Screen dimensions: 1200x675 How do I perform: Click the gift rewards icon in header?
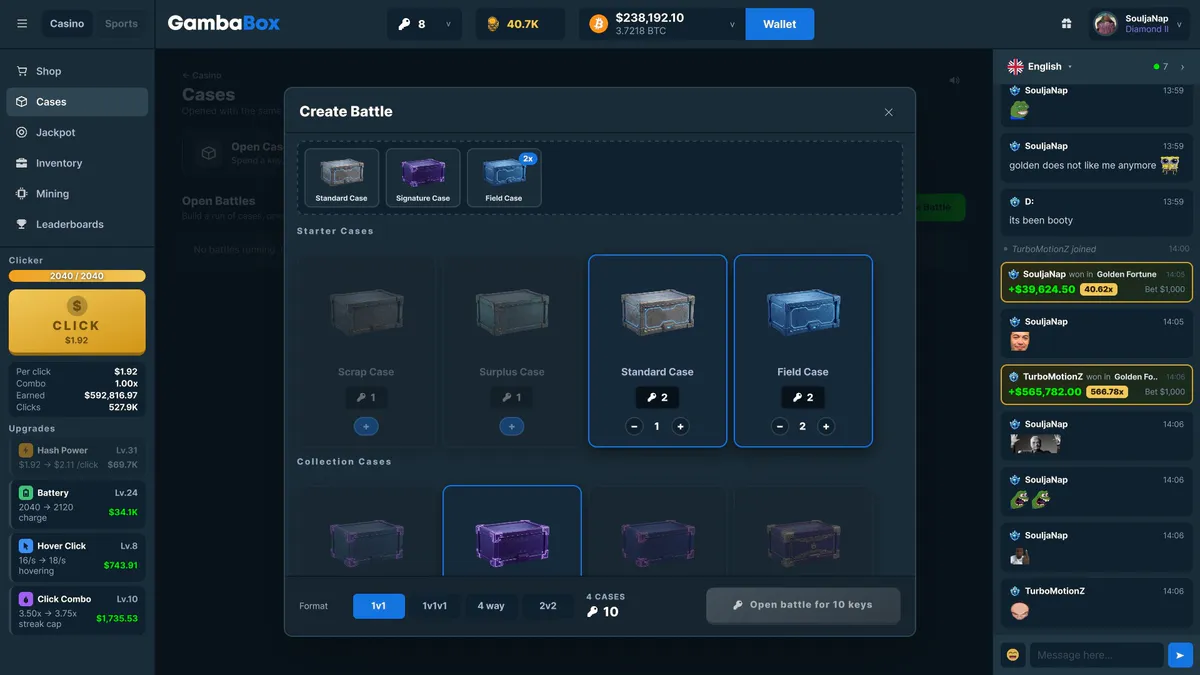[1067, 24]
